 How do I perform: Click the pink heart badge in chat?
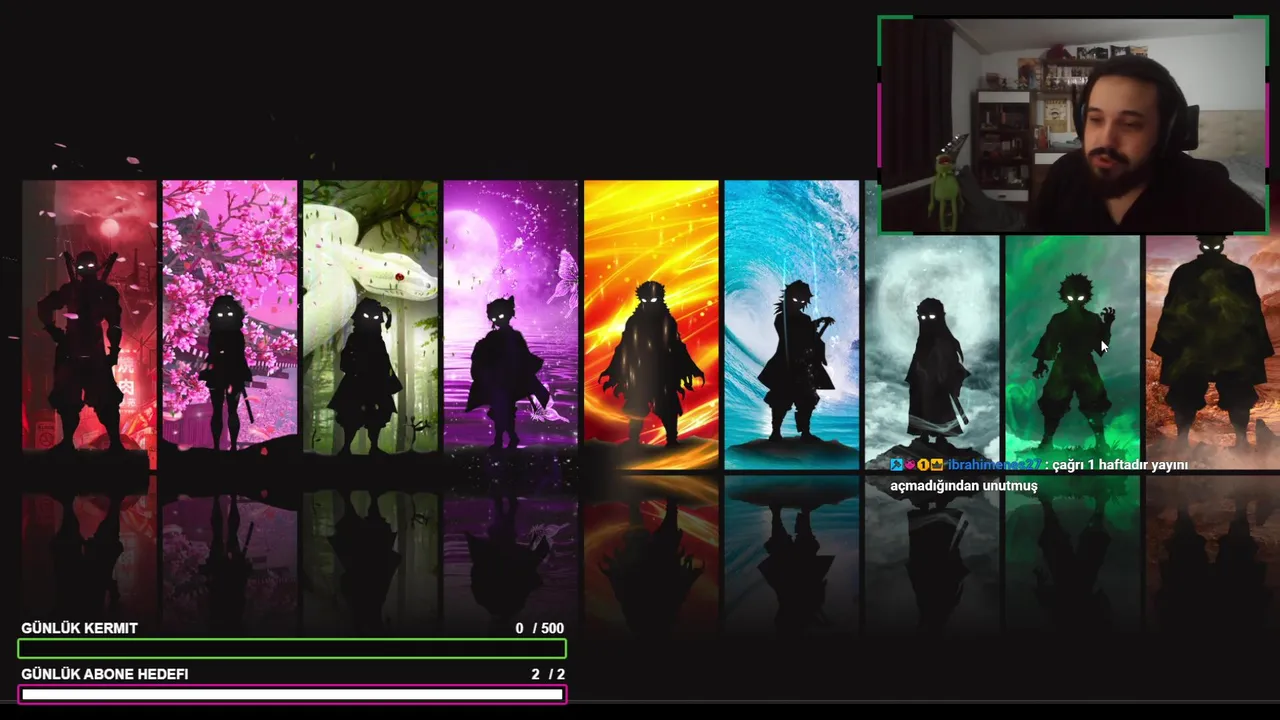click(909, 465)
